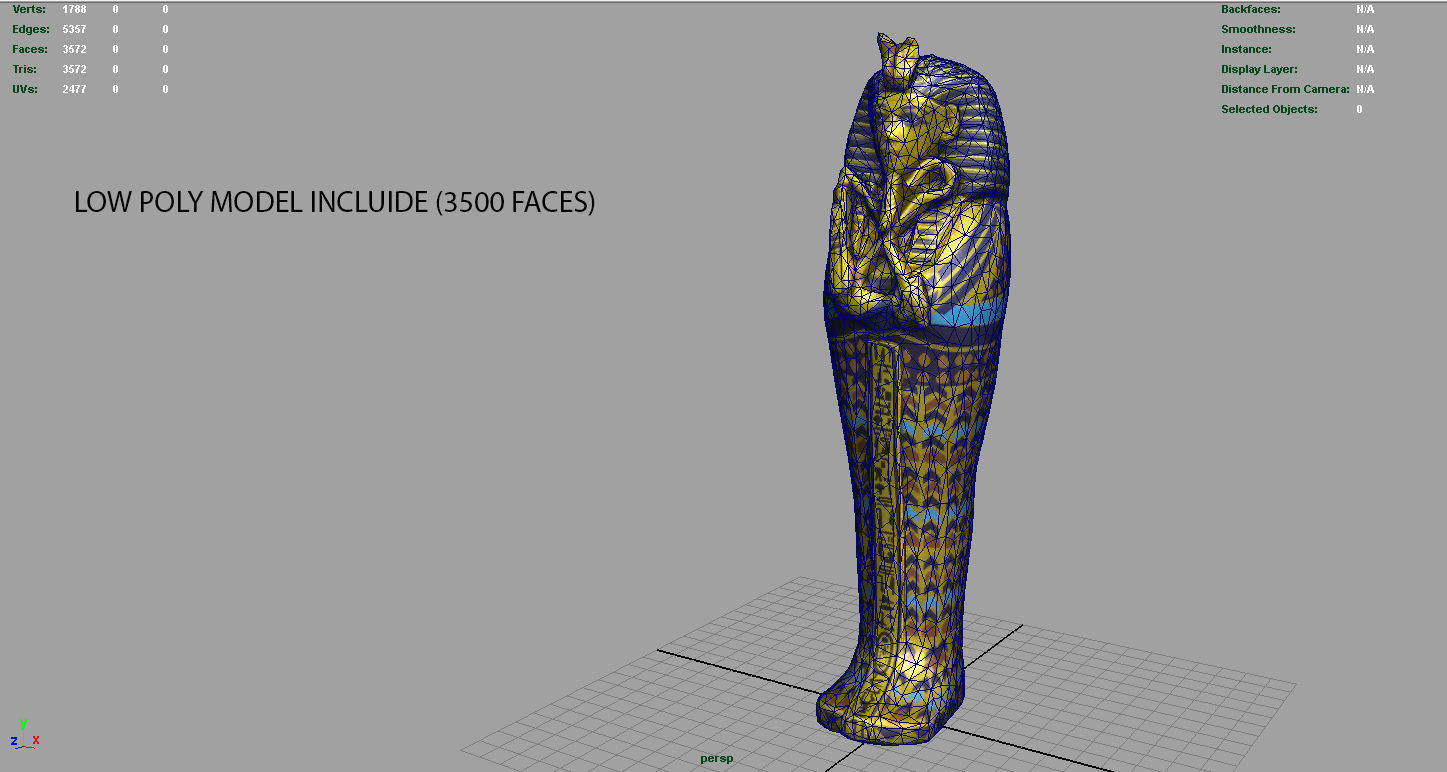Click the N/A value beside Backfaces

[x=1365, y=9]
